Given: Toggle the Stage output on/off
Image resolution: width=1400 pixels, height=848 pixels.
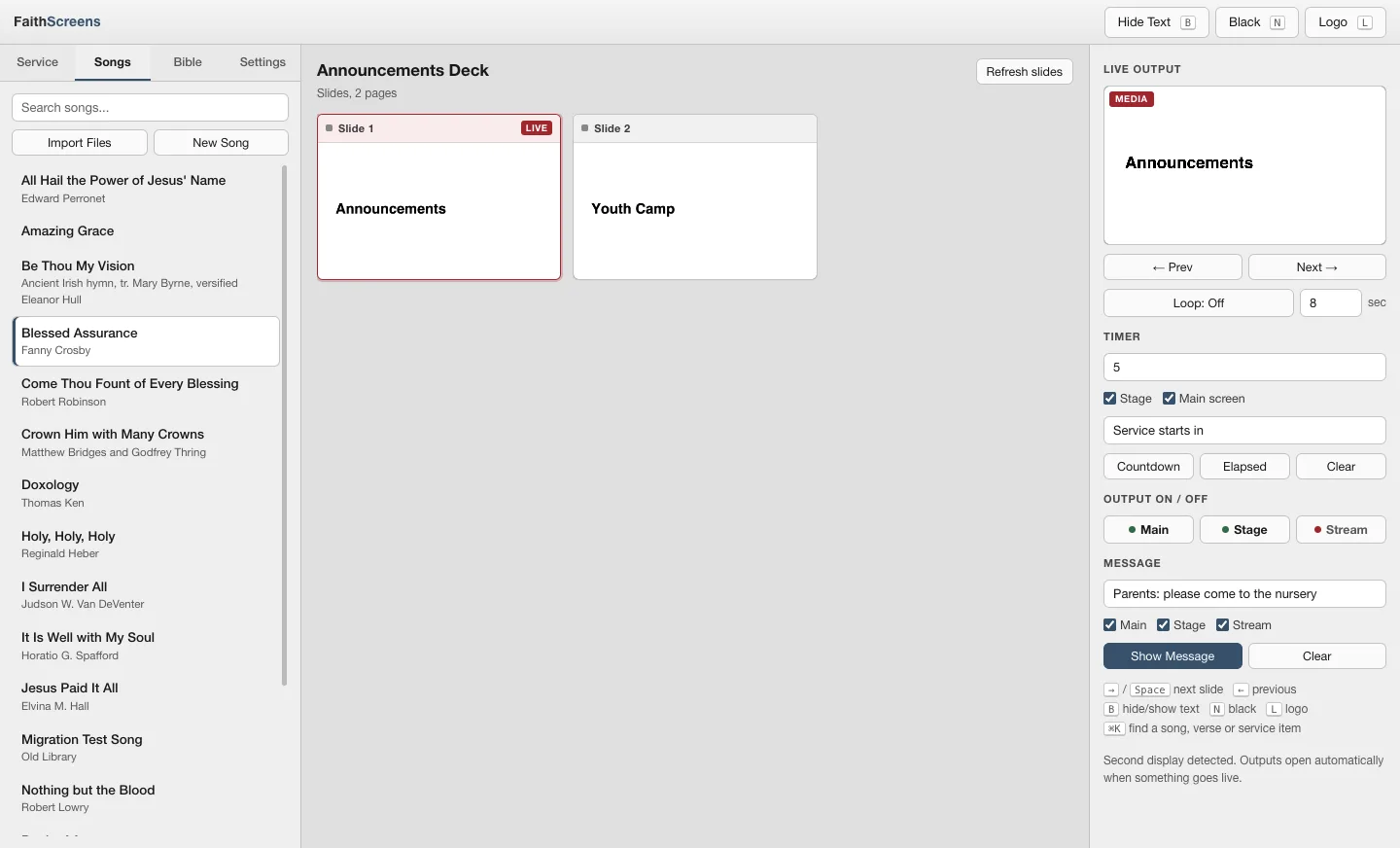Looking at the screenshot, I should tap(1244, 530).
